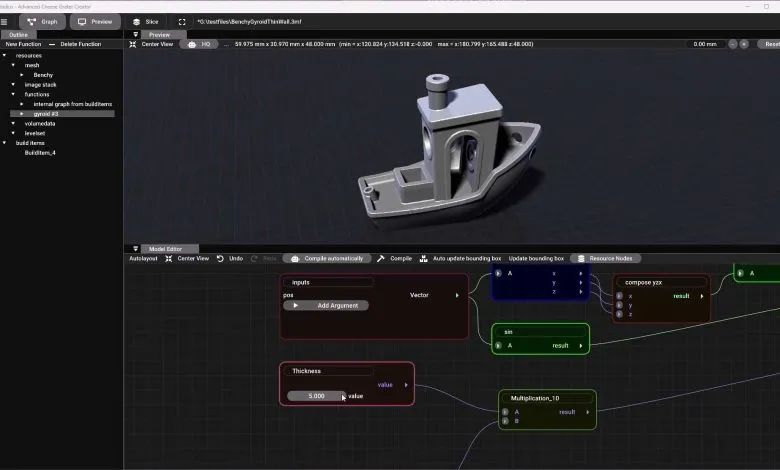Click the fullscreen icon beside the Slice button
This screenshot has width=780, height=470.
point(181,21)
